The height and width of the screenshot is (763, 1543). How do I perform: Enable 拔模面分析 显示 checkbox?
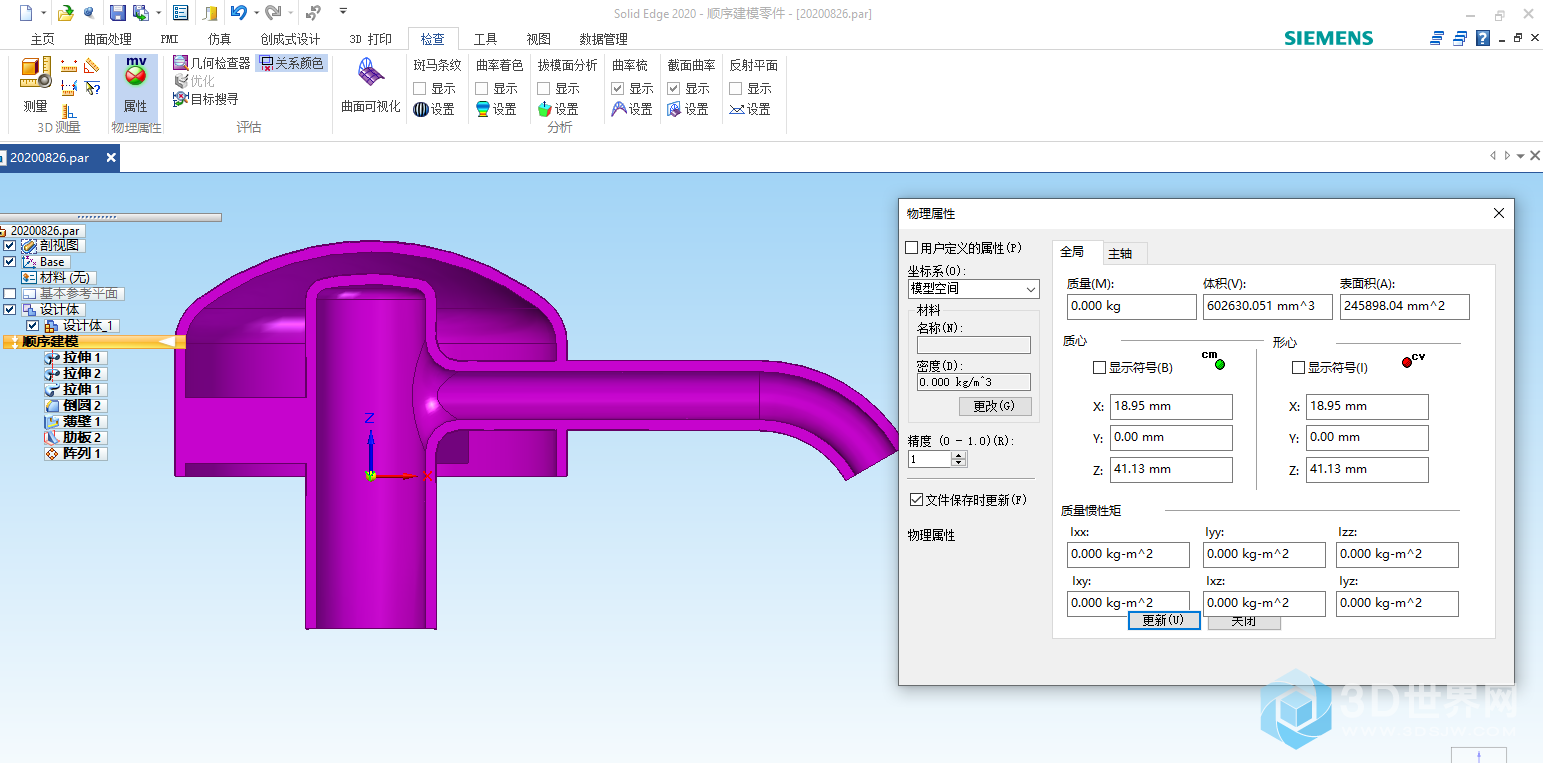[x=544, y=88]
